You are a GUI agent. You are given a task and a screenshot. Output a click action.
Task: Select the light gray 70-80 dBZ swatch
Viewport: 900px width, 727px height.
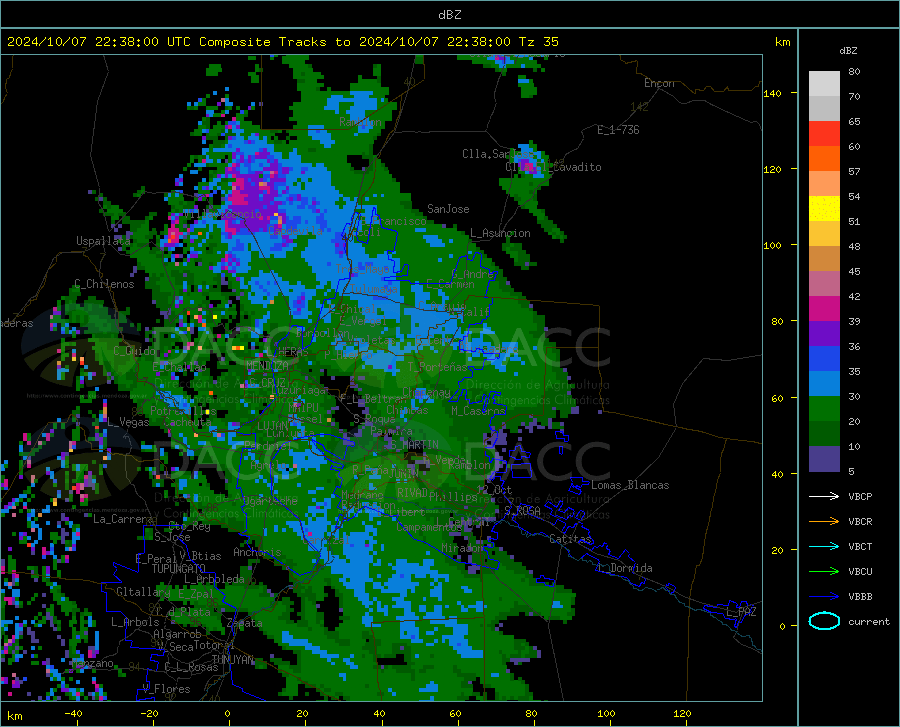824,84
